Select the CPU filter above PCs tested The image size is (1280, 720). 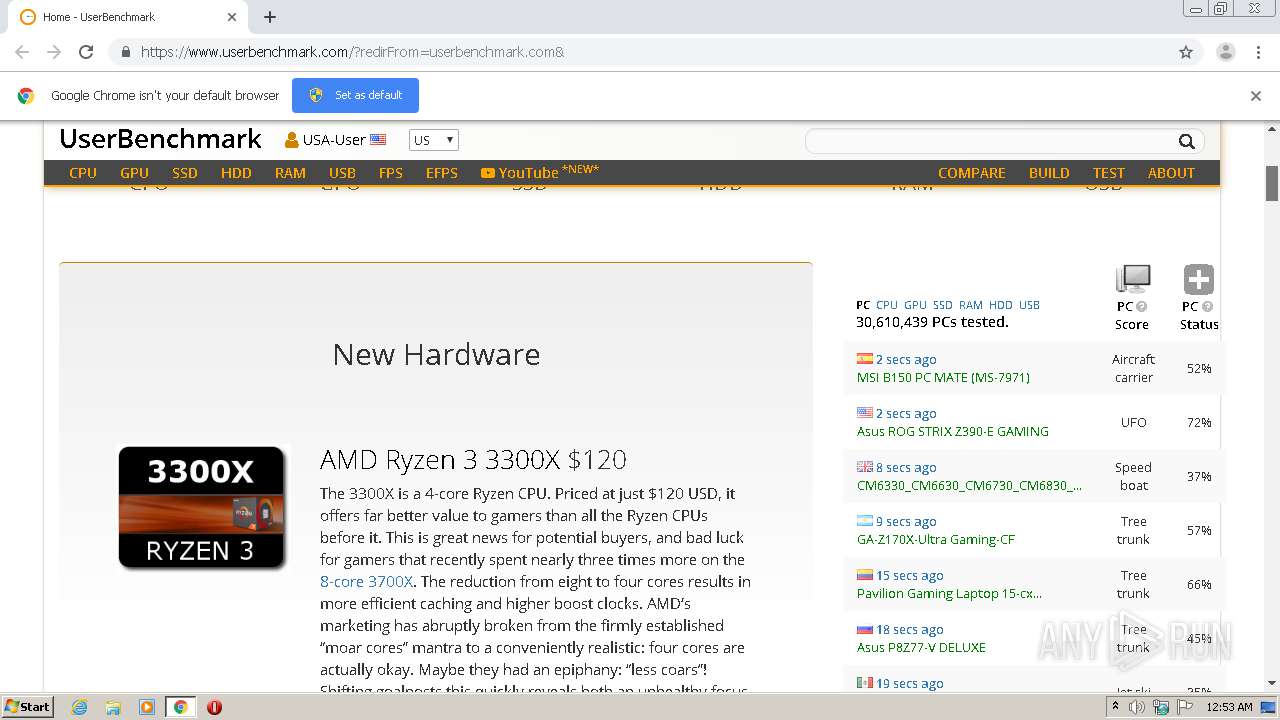click(887, 305)
